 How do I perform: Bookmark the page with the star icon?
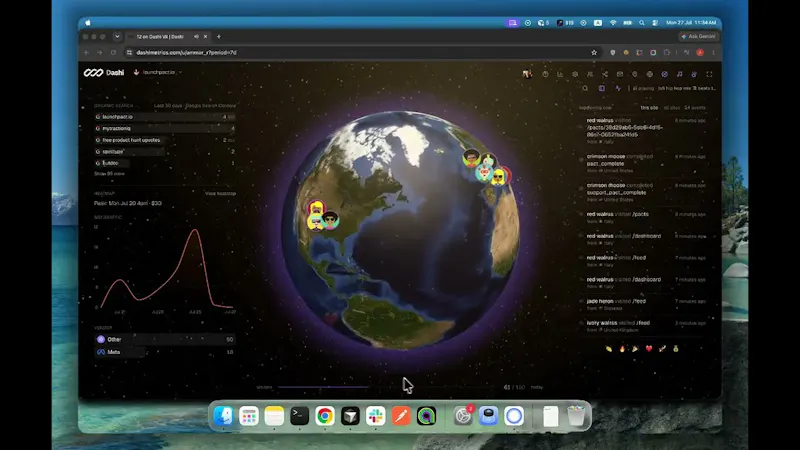tap(594, 53)
